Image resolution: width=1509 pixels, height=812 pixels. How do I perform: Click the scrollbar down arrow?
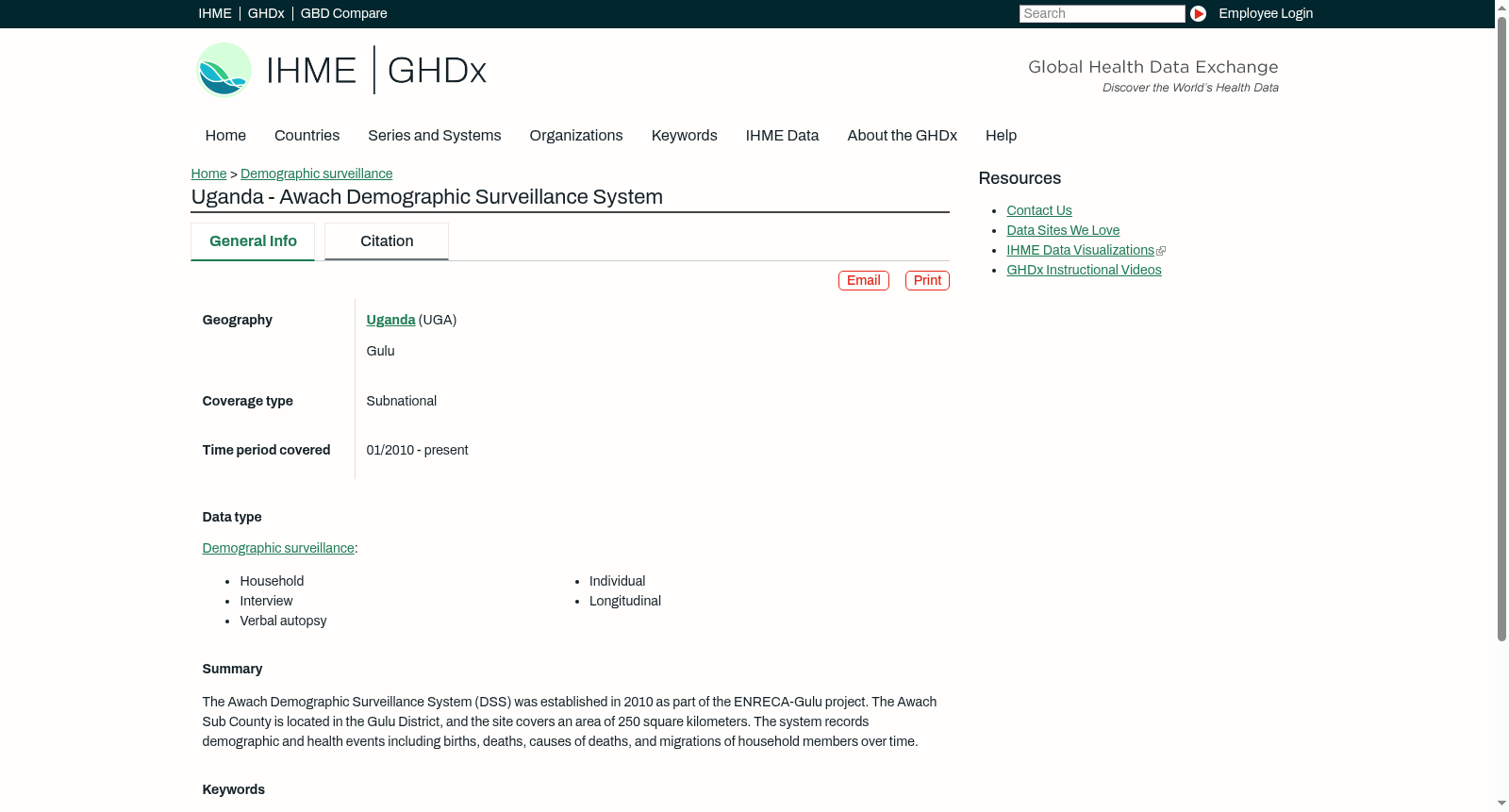1501,804
